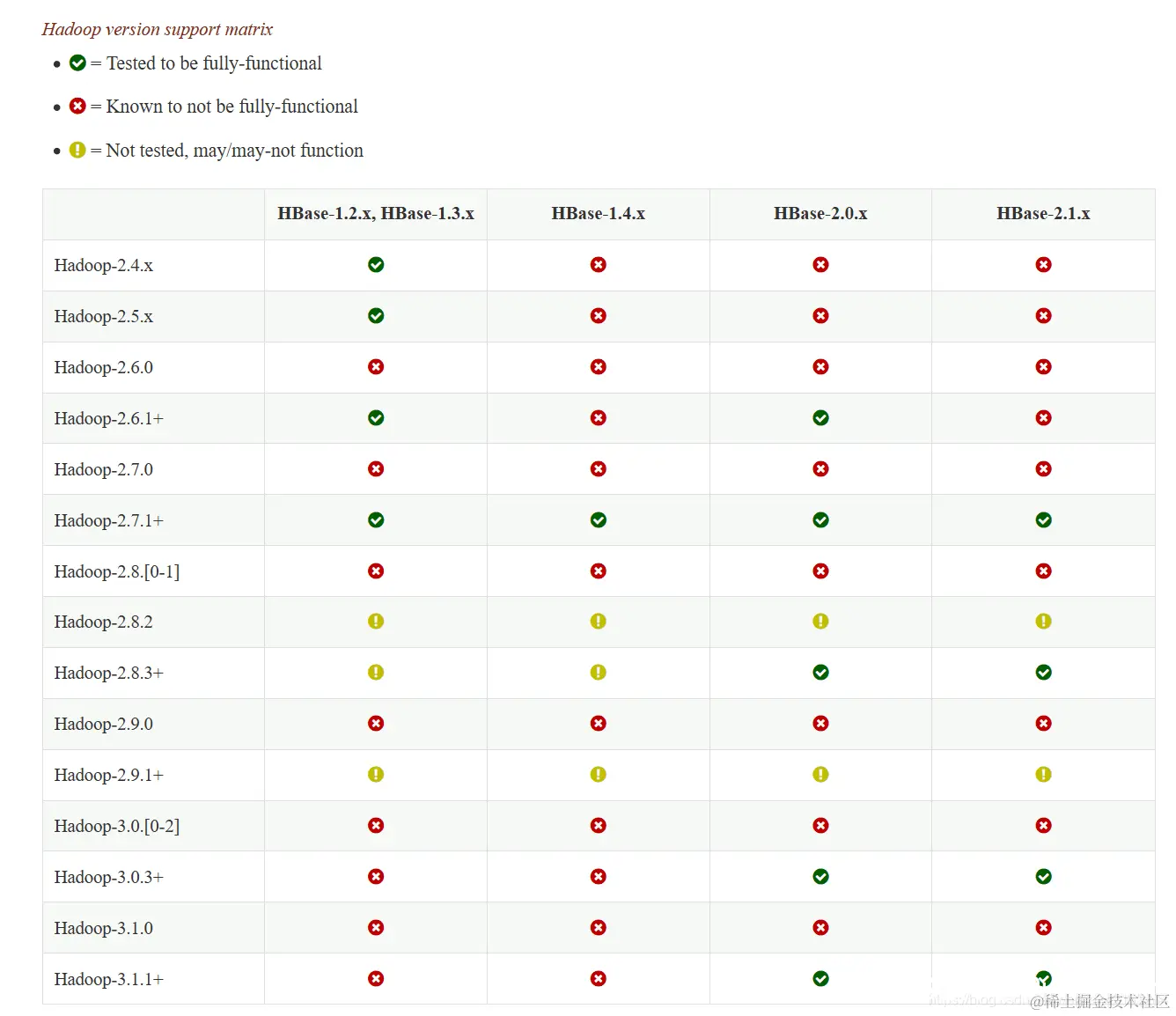Click cross icon for Hadoop-2.8.[0-1] under HBase-2.0.x
The width and height of the screenshot is (1176, 1016).
point(821,571)
